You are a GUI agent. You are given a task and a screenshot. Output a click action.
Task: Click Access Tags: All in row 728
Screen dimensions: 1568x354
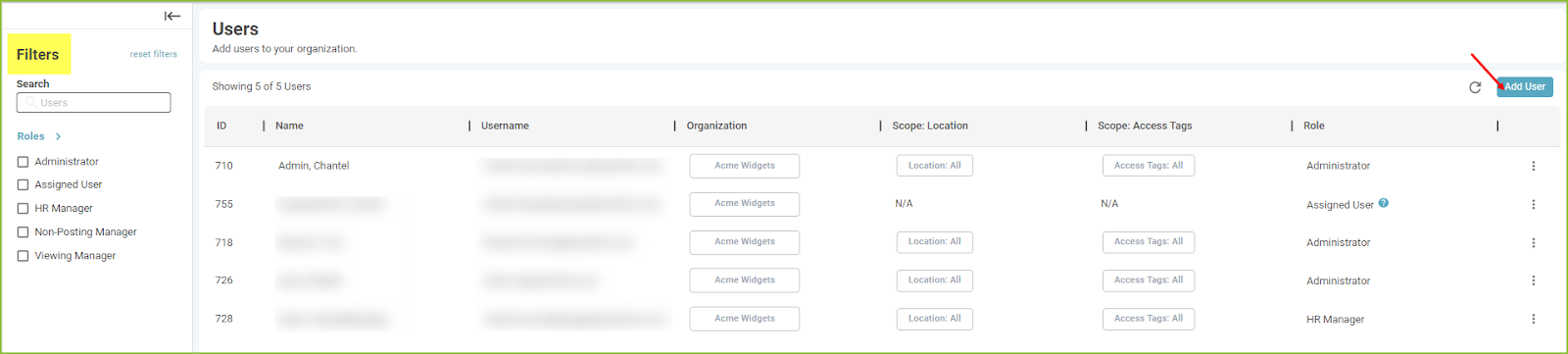click(1148, 319)
